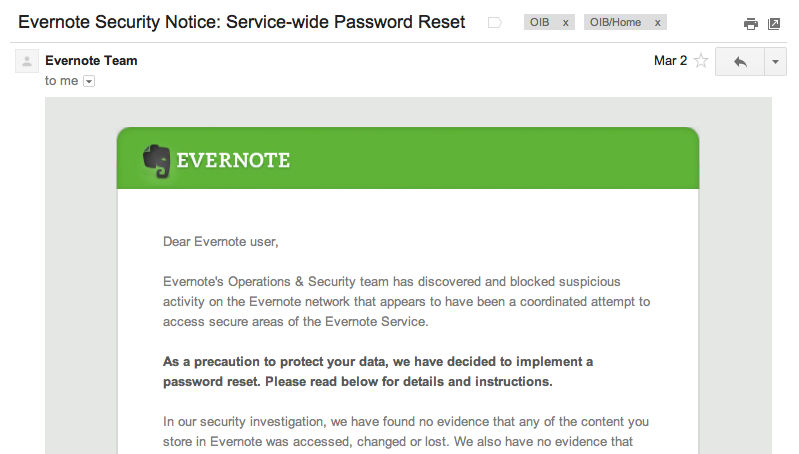The height and width of the screenshot is (454, 799).
Task: Click the Evernote elephant logo
Action: point(156,160)
